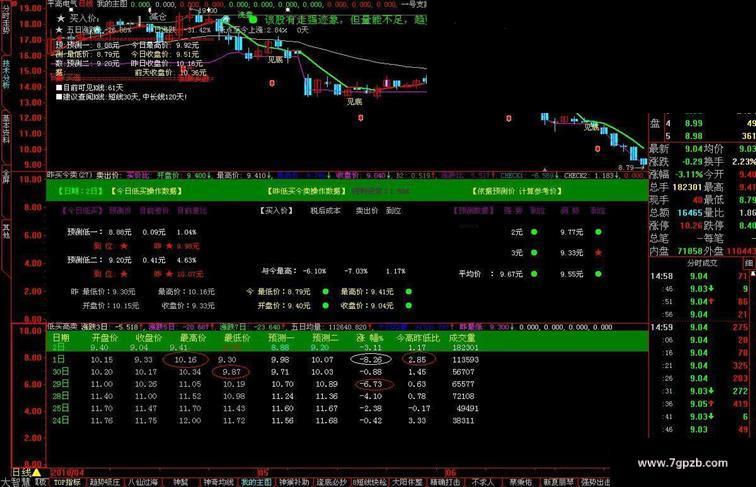Open the 逢底必抄 indicator tab
The height and width of the screenshot is (487, 756).
pos(331,482)
